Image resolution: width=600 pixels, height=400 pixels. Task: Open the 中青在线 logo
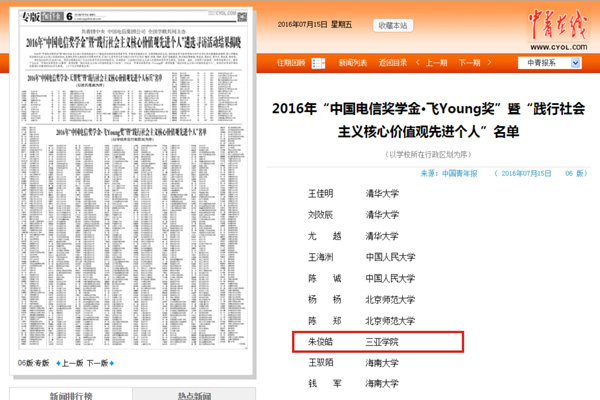[558, 25]
